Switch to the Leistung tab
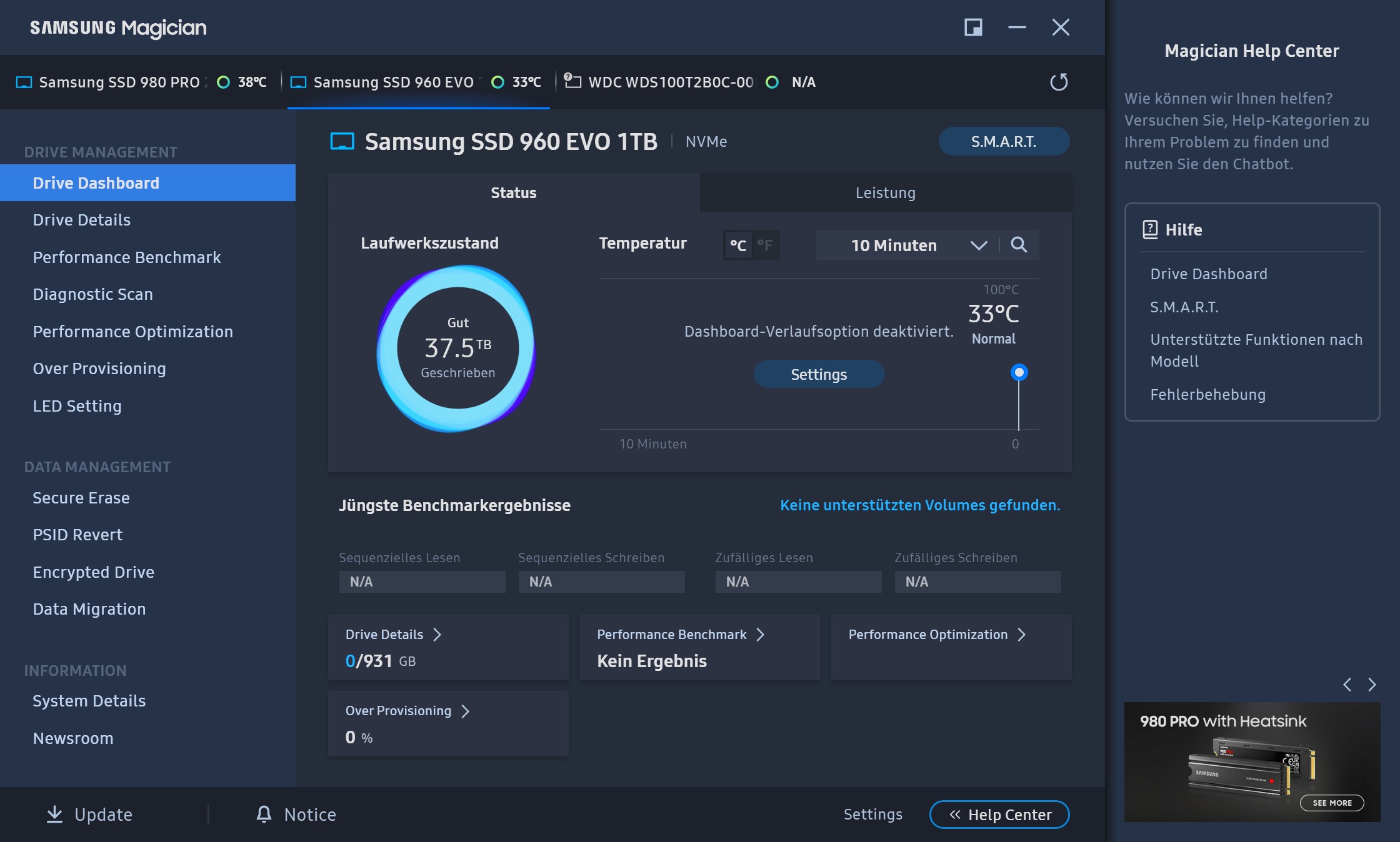1400x842 pixels. (x=885, y=193)
